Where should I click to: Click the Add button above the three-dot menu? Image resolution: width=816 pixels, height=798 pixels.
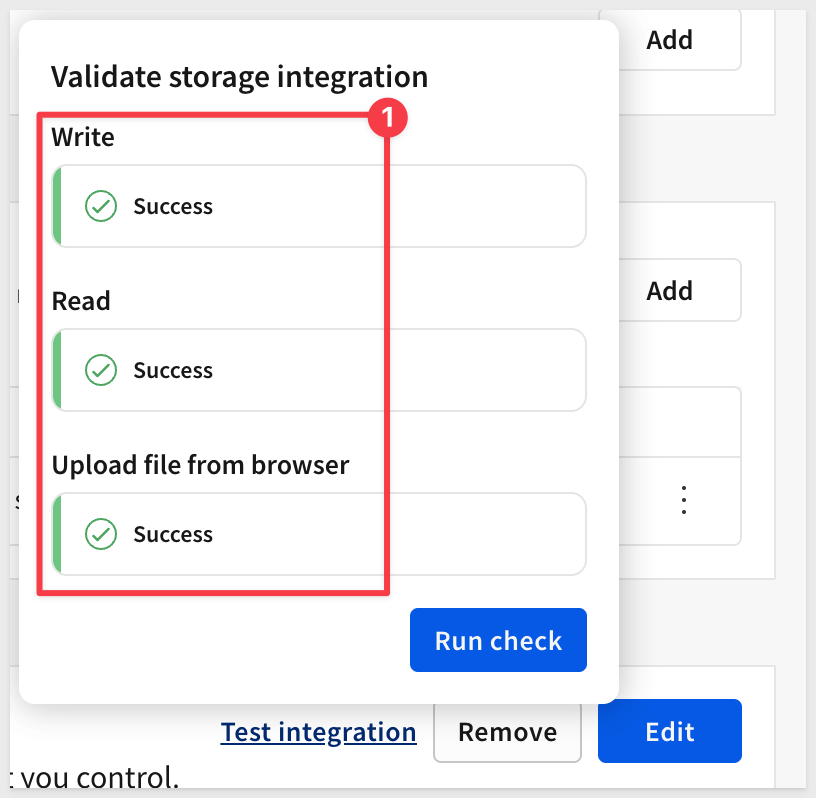click(669, 291)
